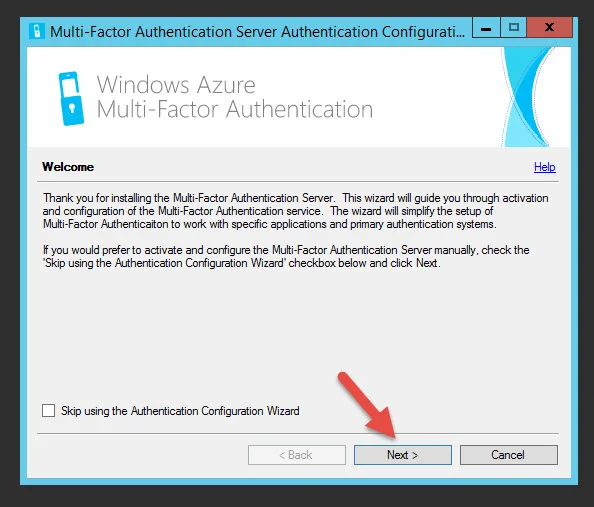The image size is (594, 507).
Task: Proceed with the Next > button
Action: 403,455
